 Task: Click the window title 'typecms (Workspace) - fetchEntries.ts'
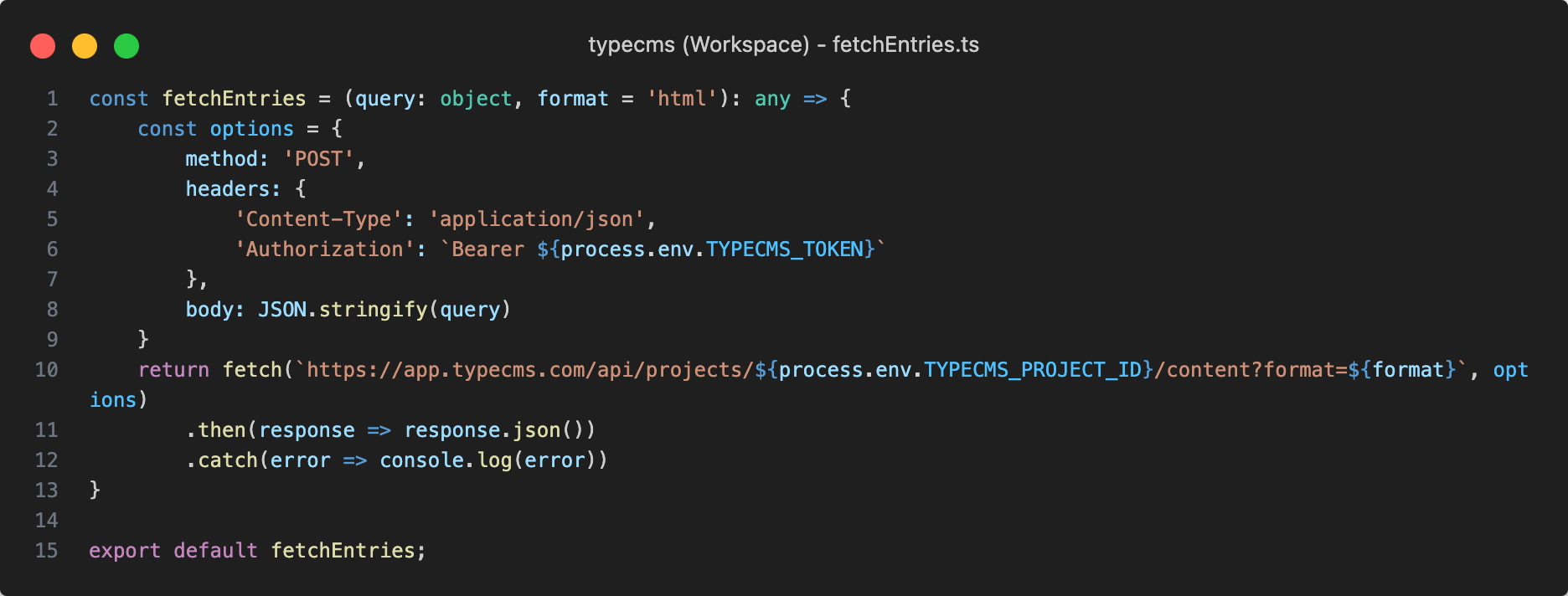coord(783,44)
